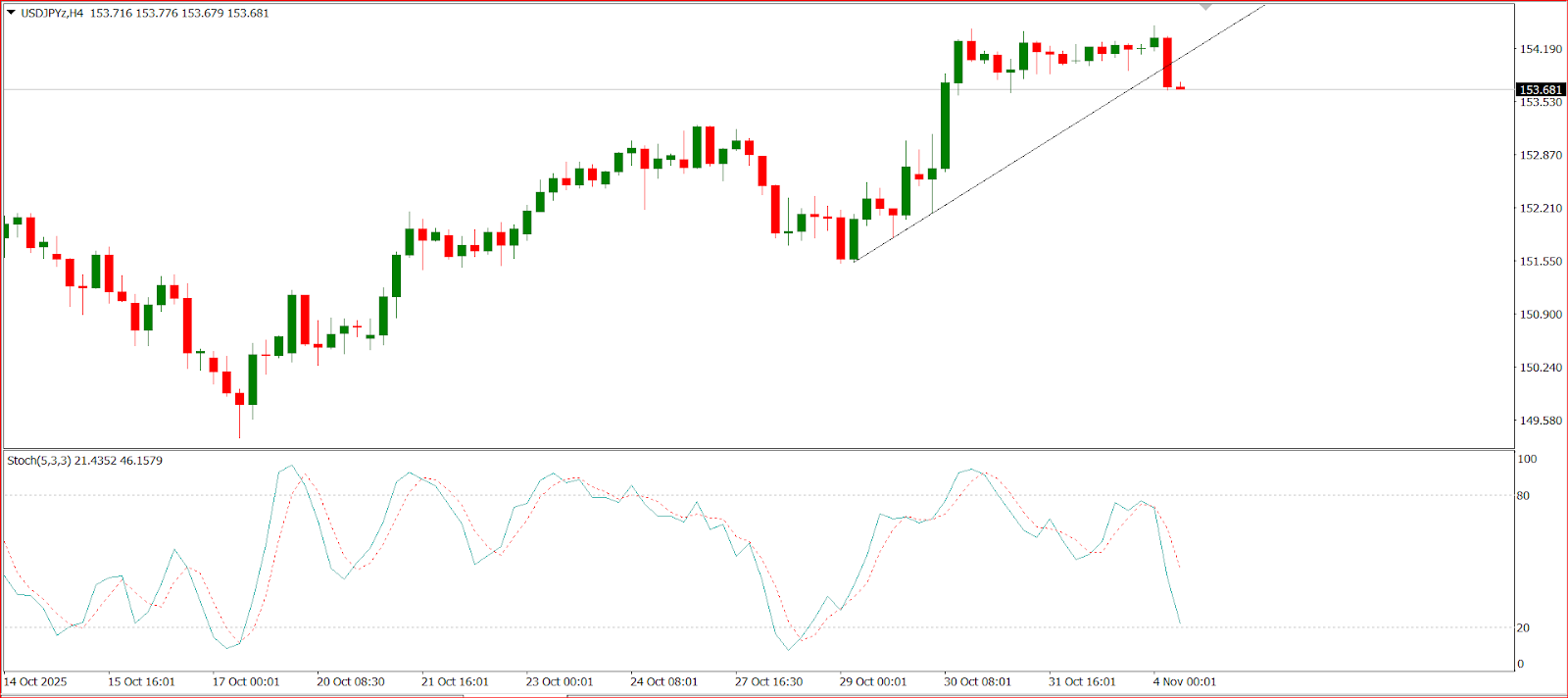Click the stochastic 20 level label

click(x=1523, y=627)
